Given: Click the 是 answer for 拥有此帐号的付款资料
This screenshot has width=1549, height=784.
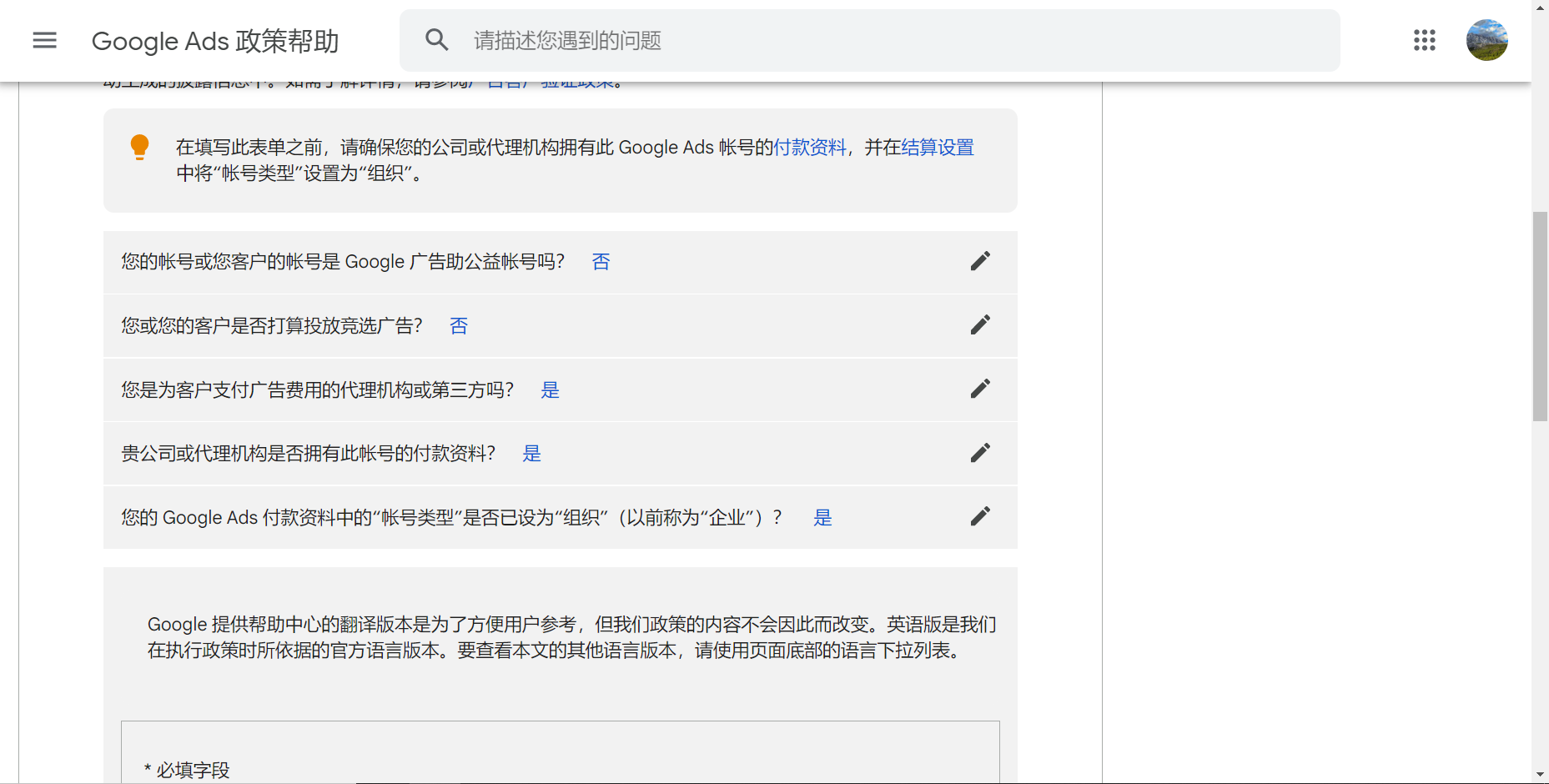Looking at the screenshot, I should coord(531,454).
